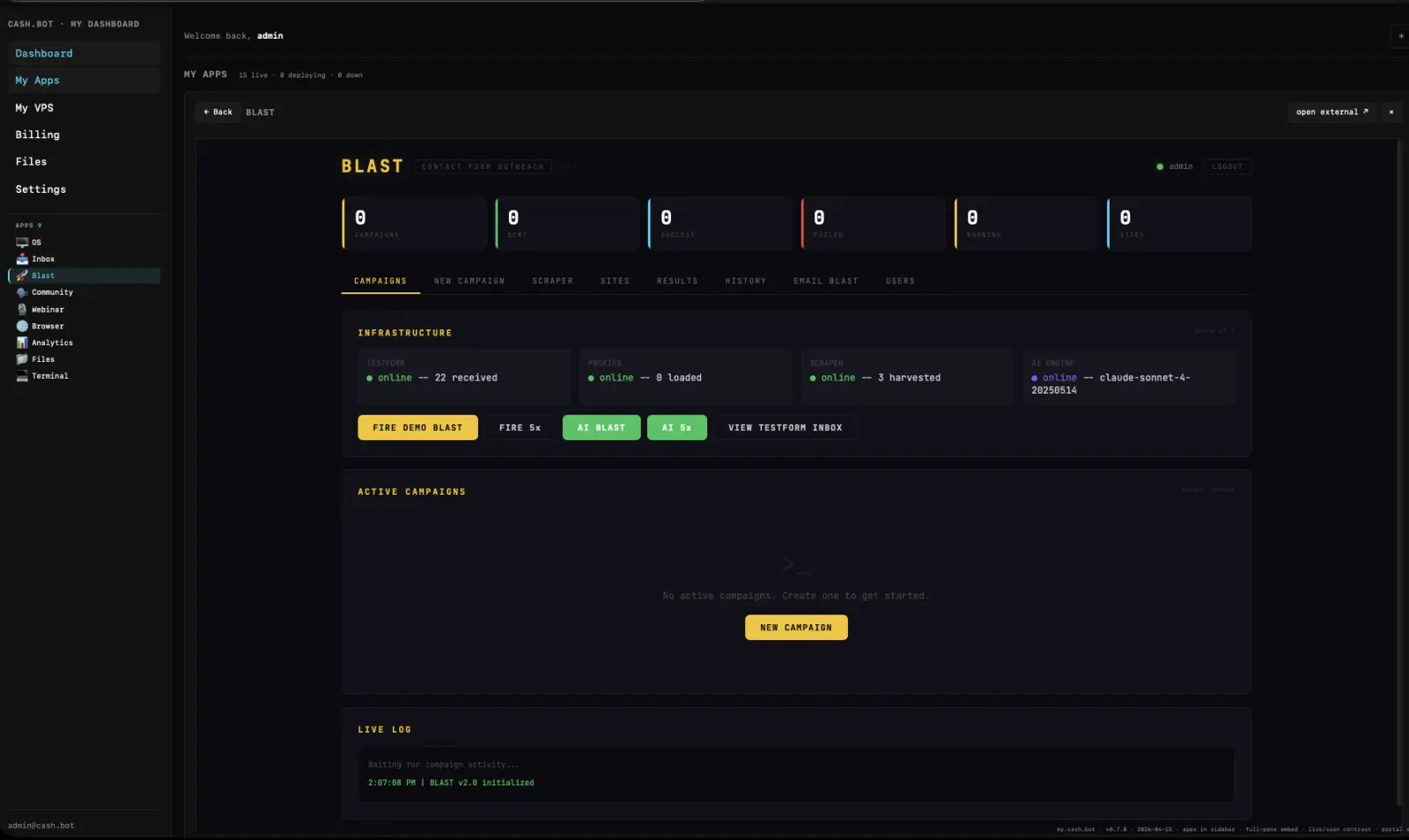Click View Testform Inbox button
The width and height of the screenshot is (1409, 840).
pos(785,428)
